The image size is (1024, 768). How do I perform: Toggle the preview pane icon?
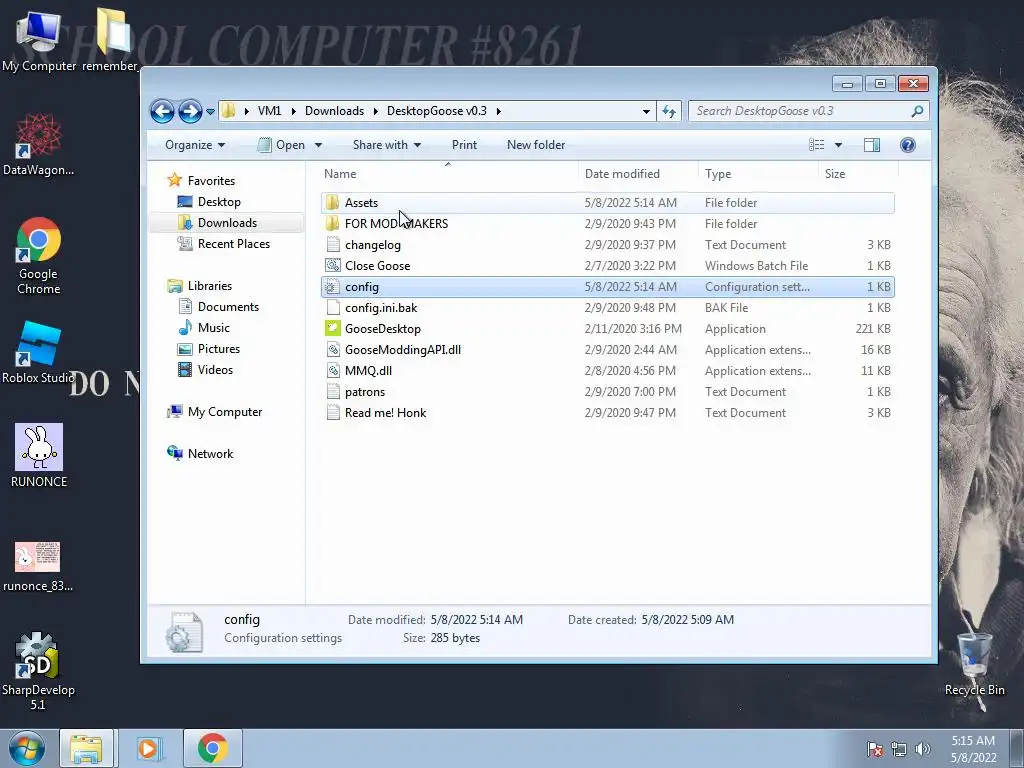872,145
